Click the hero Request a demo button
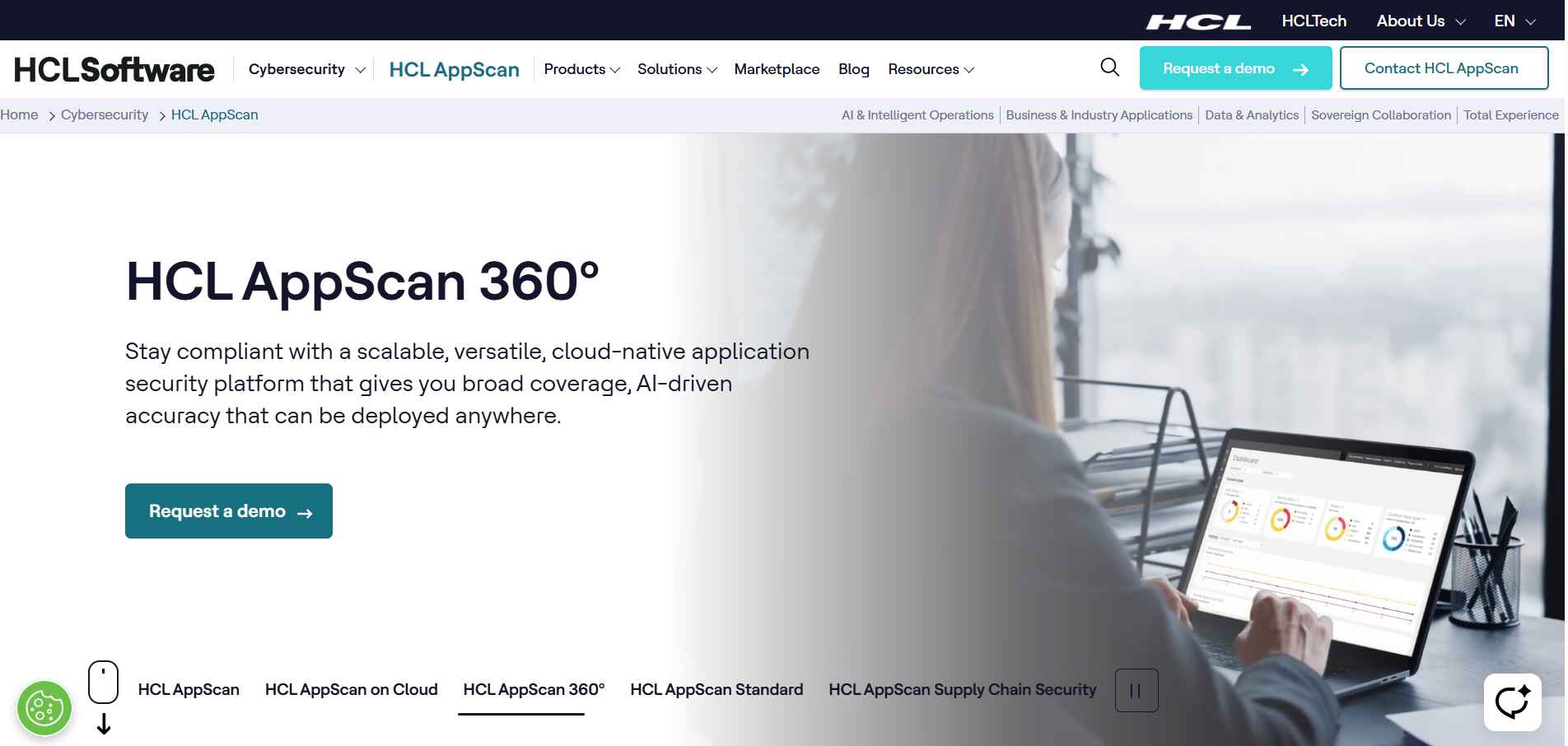 229,511
